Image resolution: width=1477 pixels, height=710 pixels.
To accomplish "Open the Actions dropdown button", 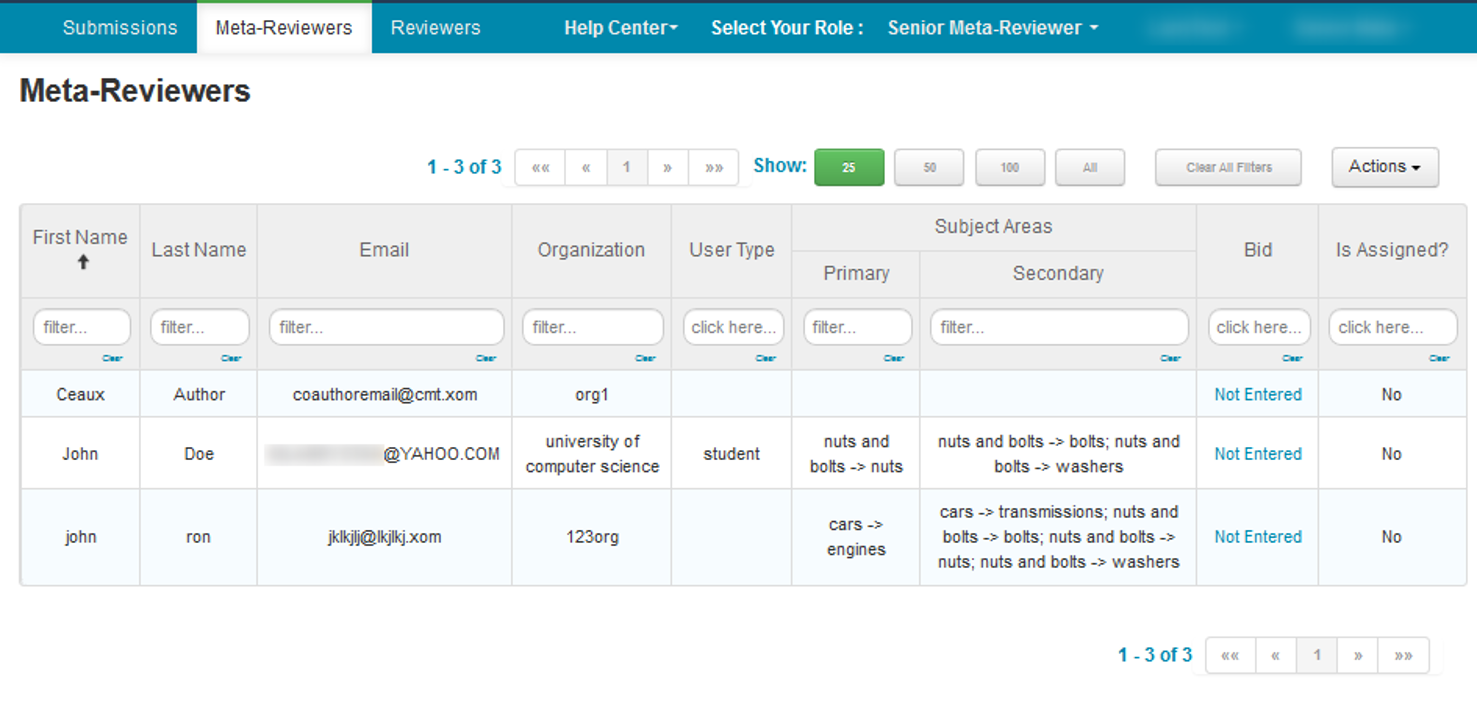I will (x=1385, y=167).
